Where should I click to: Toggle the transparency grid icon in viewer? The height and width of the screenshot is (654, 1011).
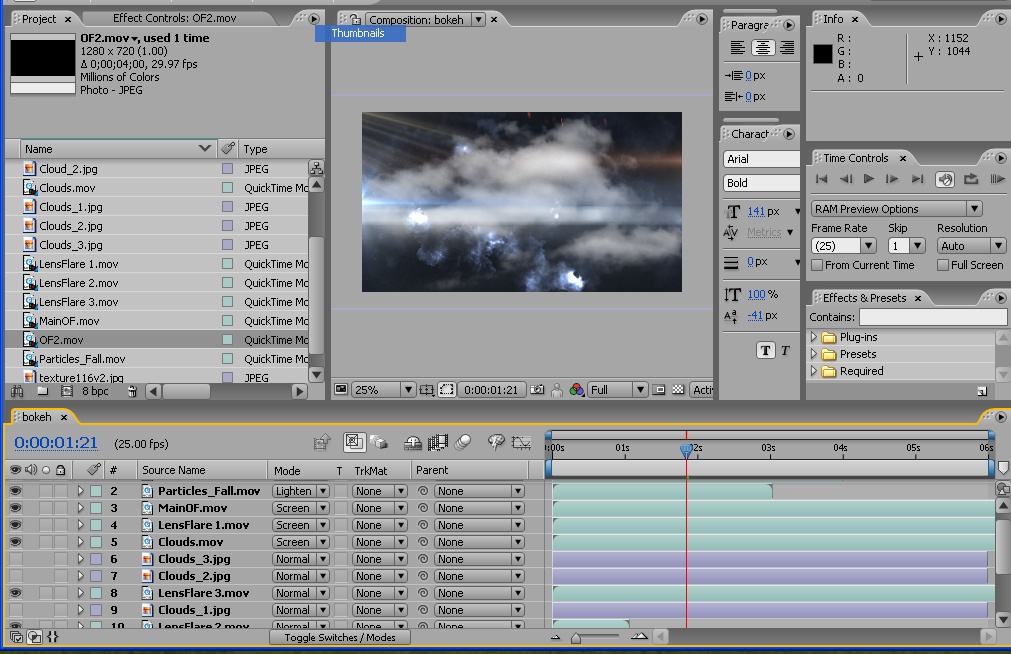click(678, 390)
